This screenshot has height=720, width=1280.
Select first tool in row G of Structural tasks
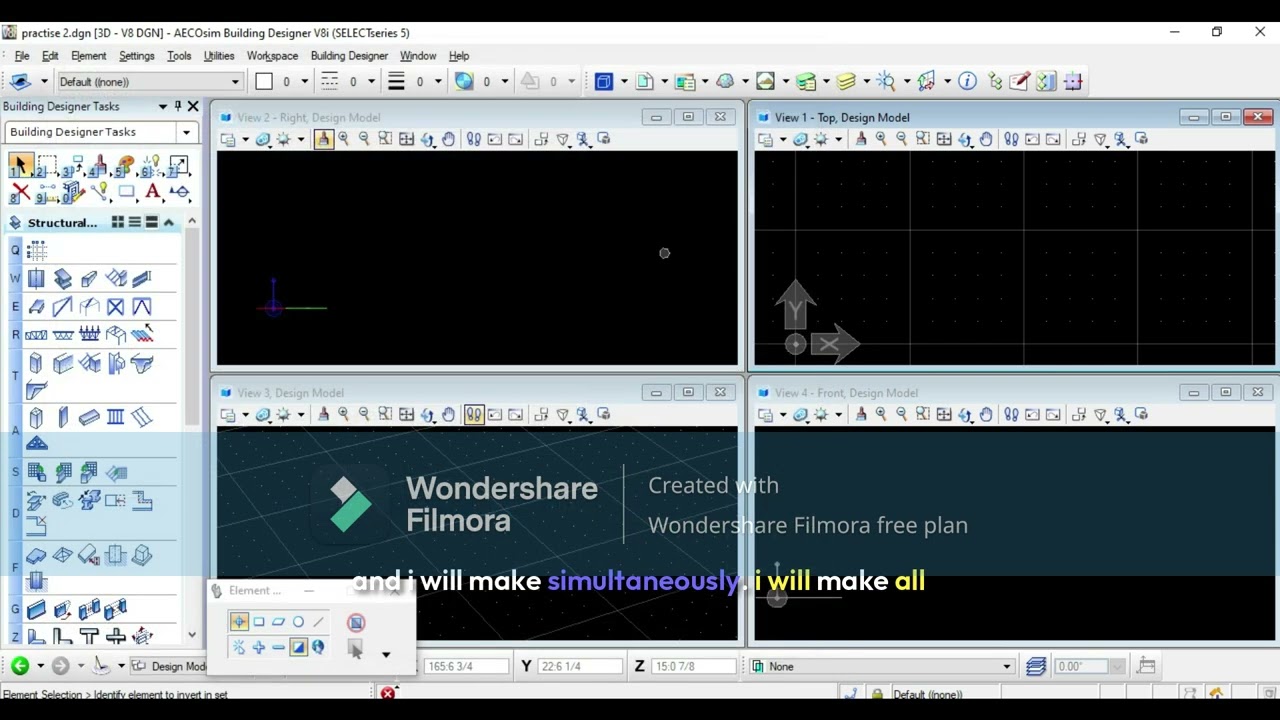point(37,609)
